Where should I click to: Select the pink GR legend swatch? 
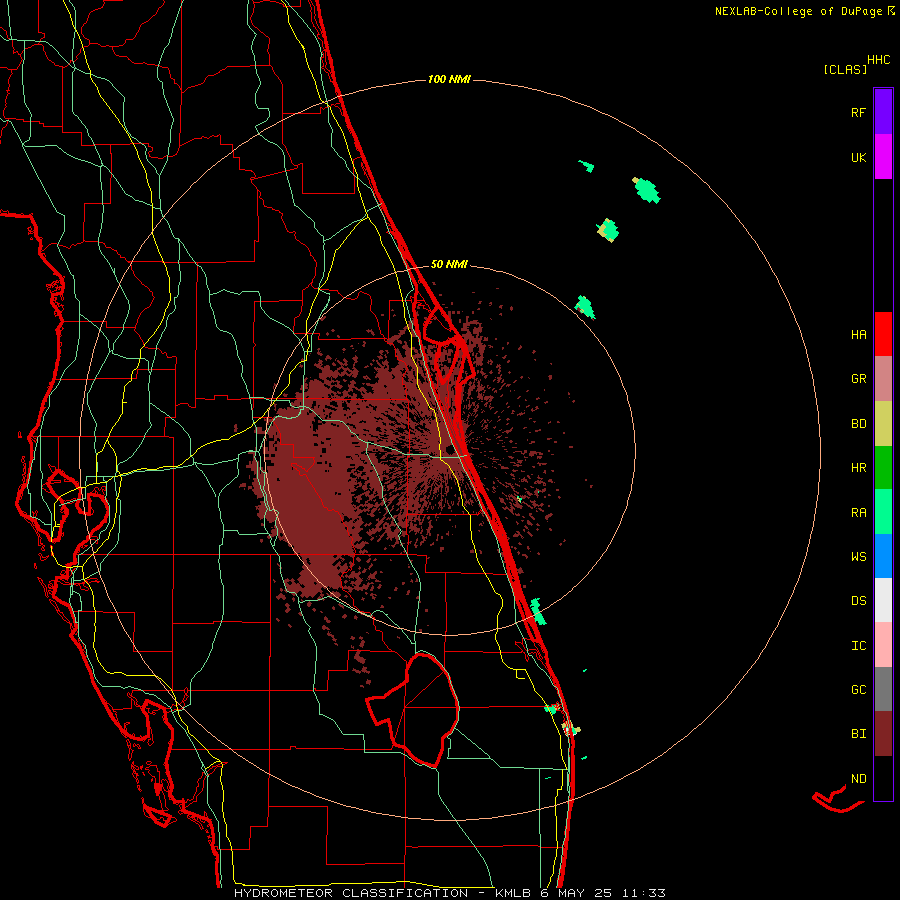click(x=883, y=379)
